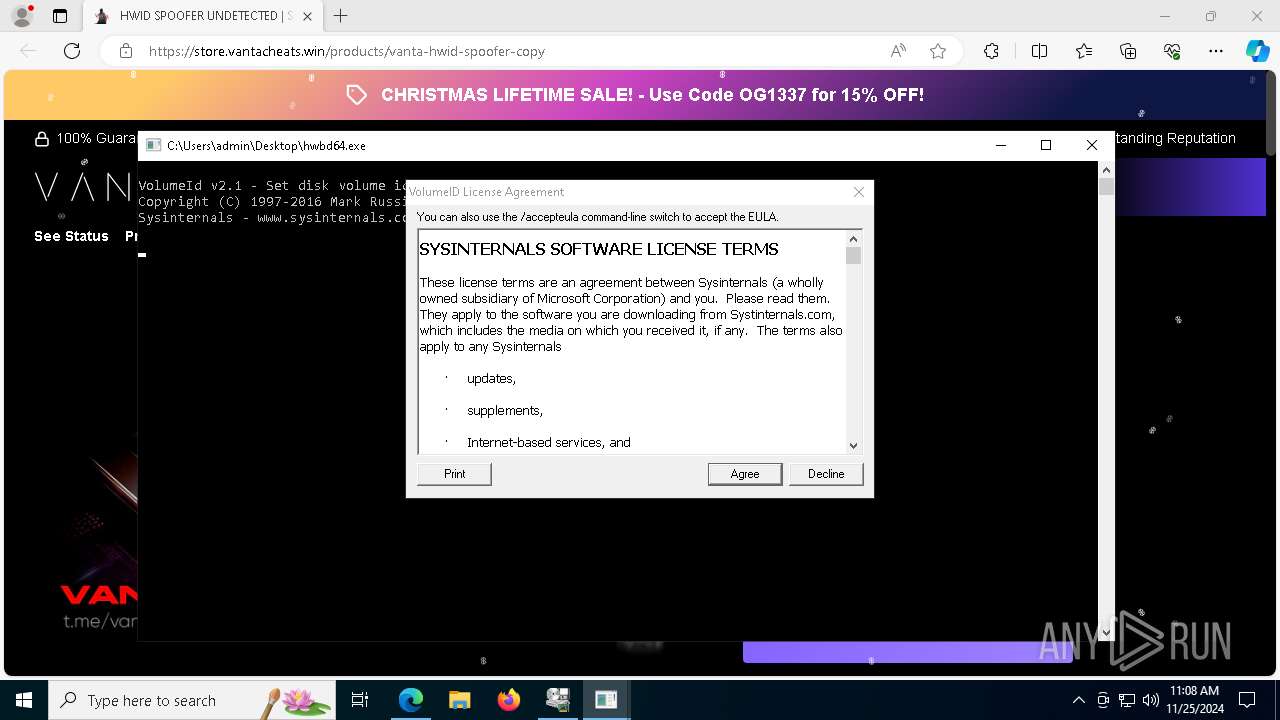The width and height of the screenshot is (1280, 720).
Task: Click the console window scroll down arrow
Action: (1106, 632)
